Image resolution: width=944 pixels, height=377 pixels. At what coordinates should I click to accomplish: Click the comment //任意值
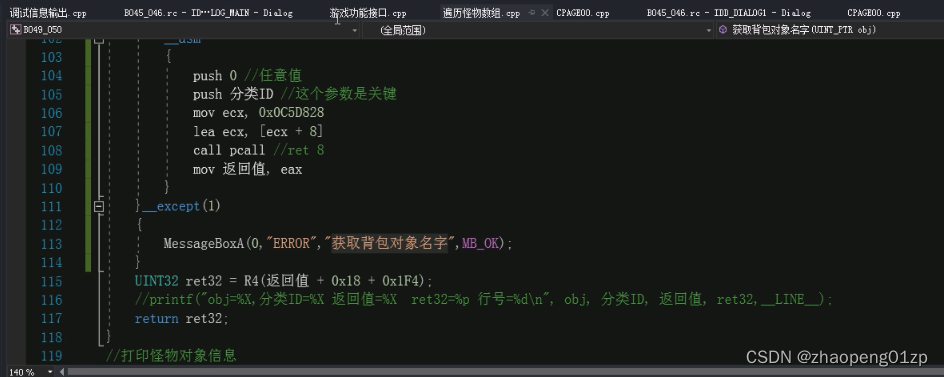(x=273, y=76)
